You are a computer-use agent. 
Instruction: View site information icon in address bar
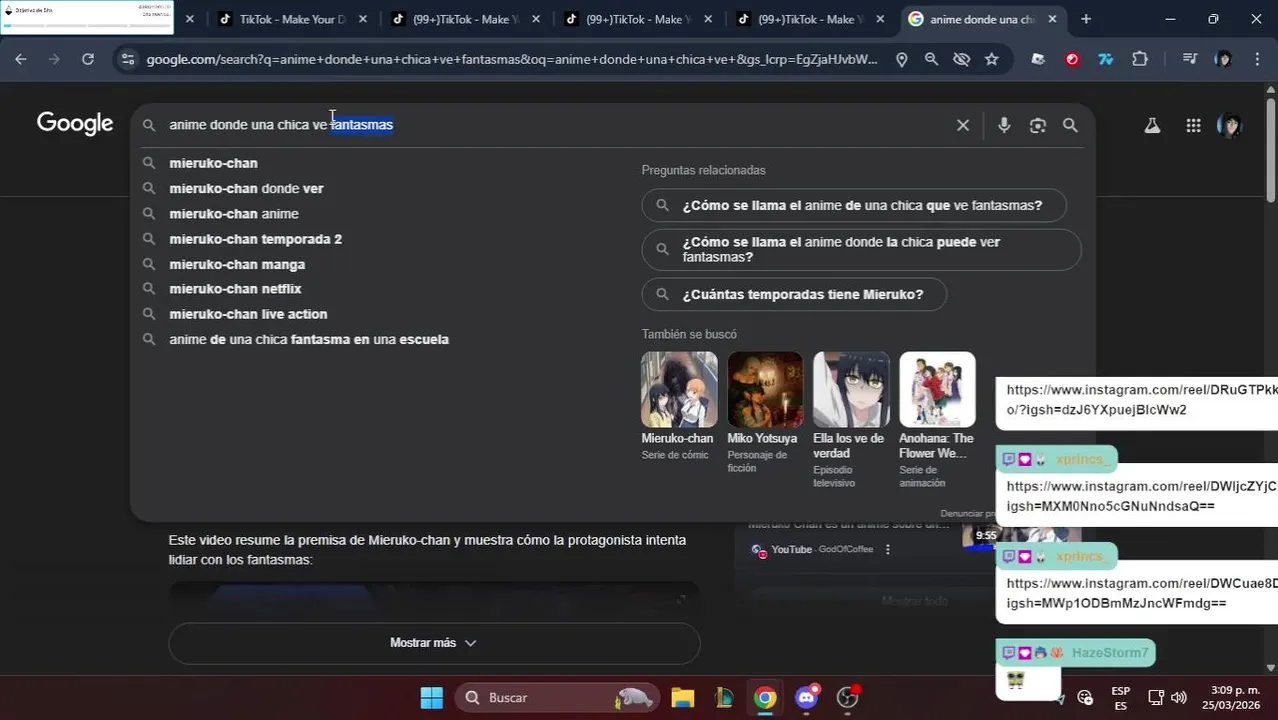tap(127, 59)
